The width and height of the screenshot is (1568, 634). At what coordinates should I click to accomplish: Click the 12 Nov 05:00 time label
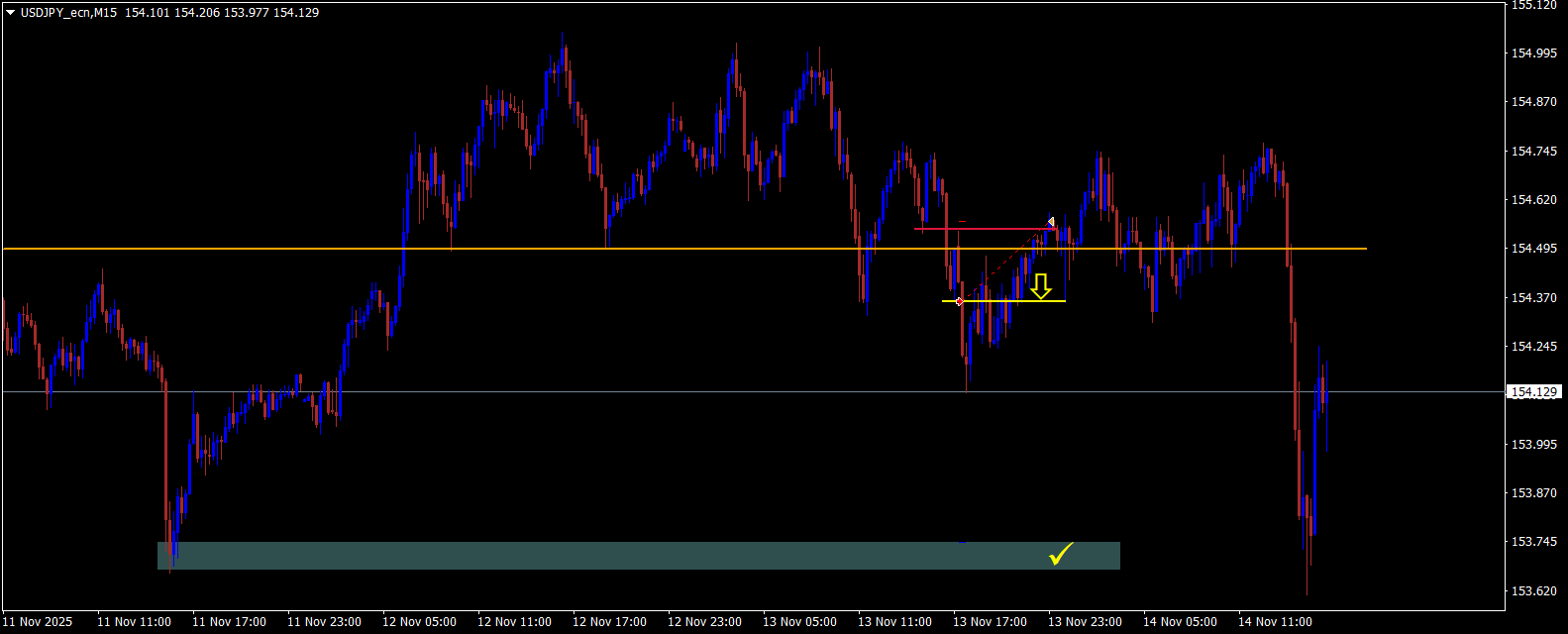click(x=419, y=622)
